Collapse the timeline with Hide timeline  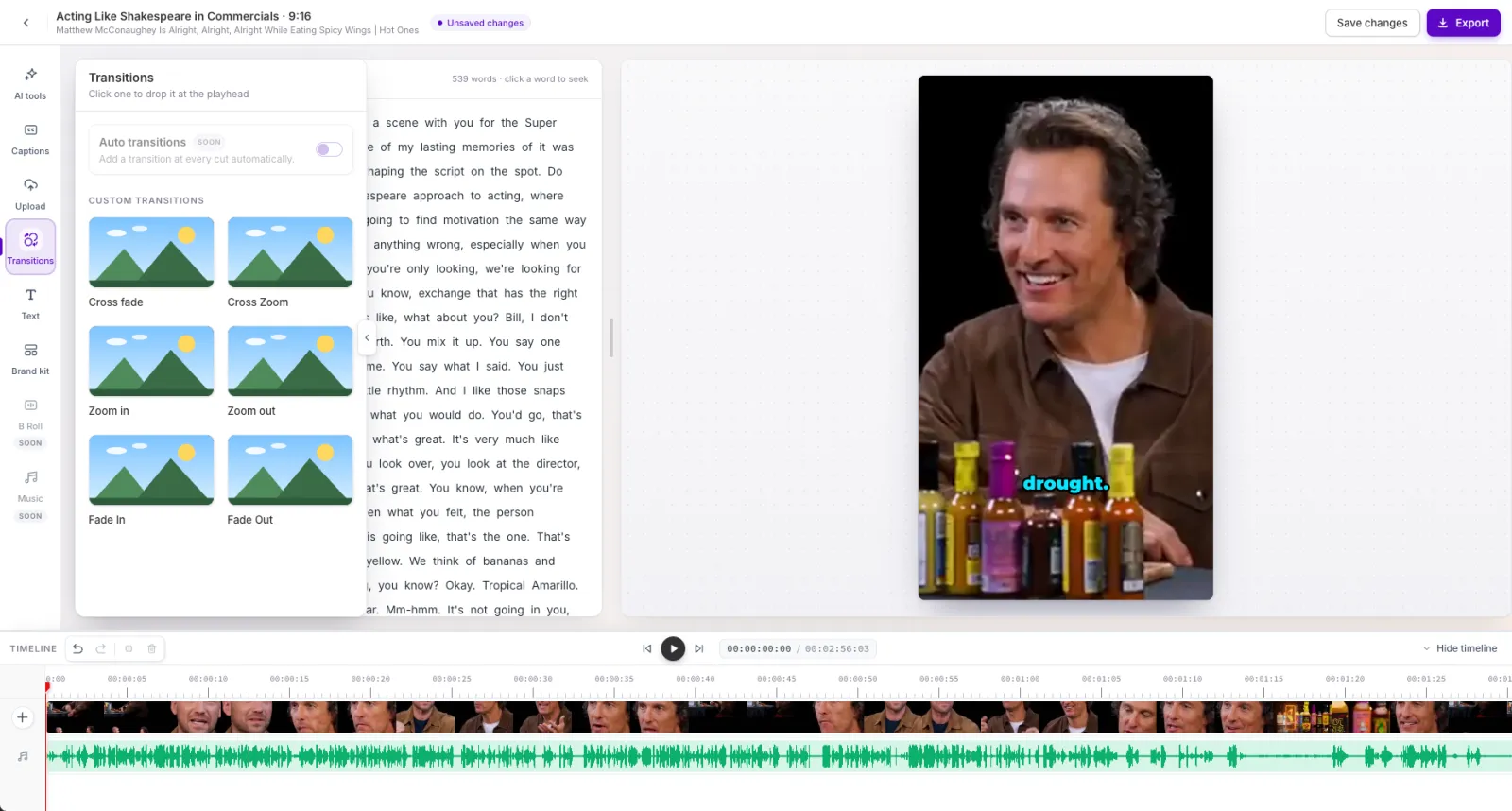[x=1460, y=648]
